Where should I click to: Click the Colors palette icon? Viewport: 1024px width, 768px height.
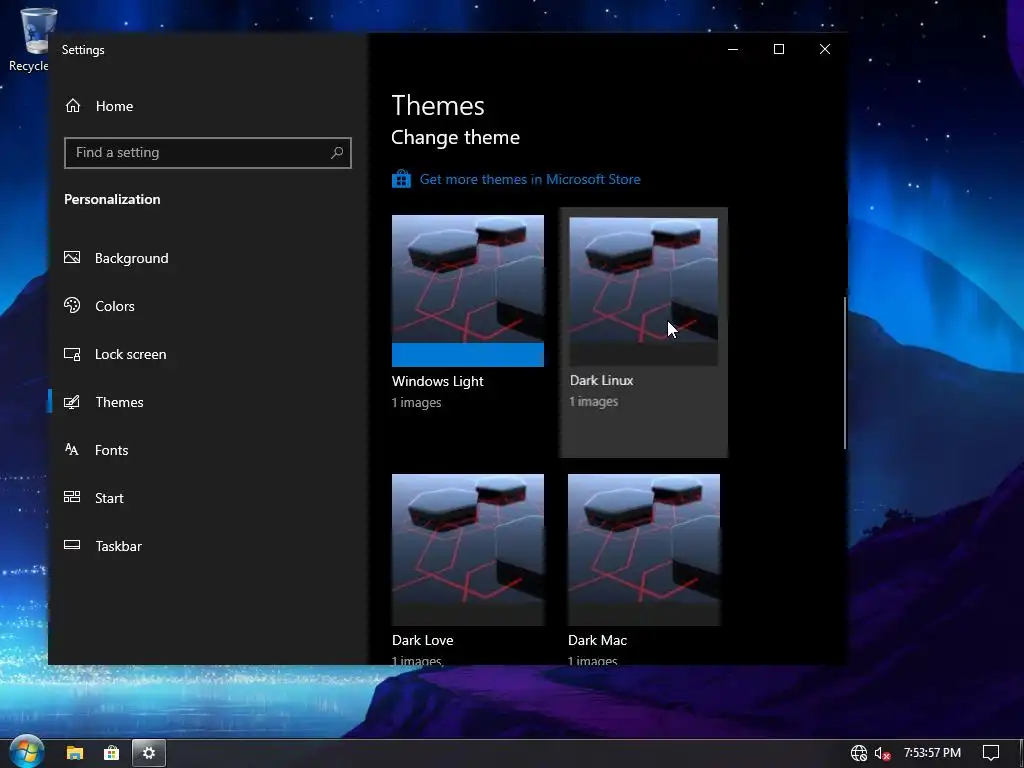pos(72,305)
